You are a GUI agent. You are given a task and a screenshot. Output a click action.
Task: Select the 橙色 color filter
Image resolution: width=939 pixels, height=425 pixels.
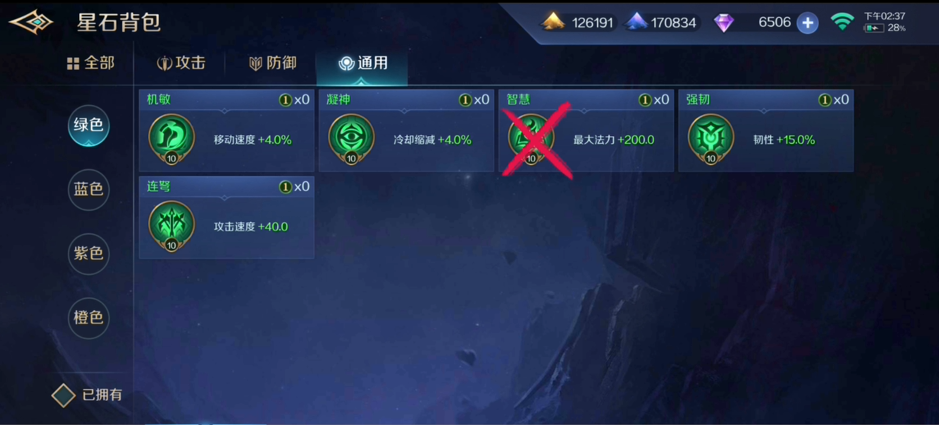point(89,318)
